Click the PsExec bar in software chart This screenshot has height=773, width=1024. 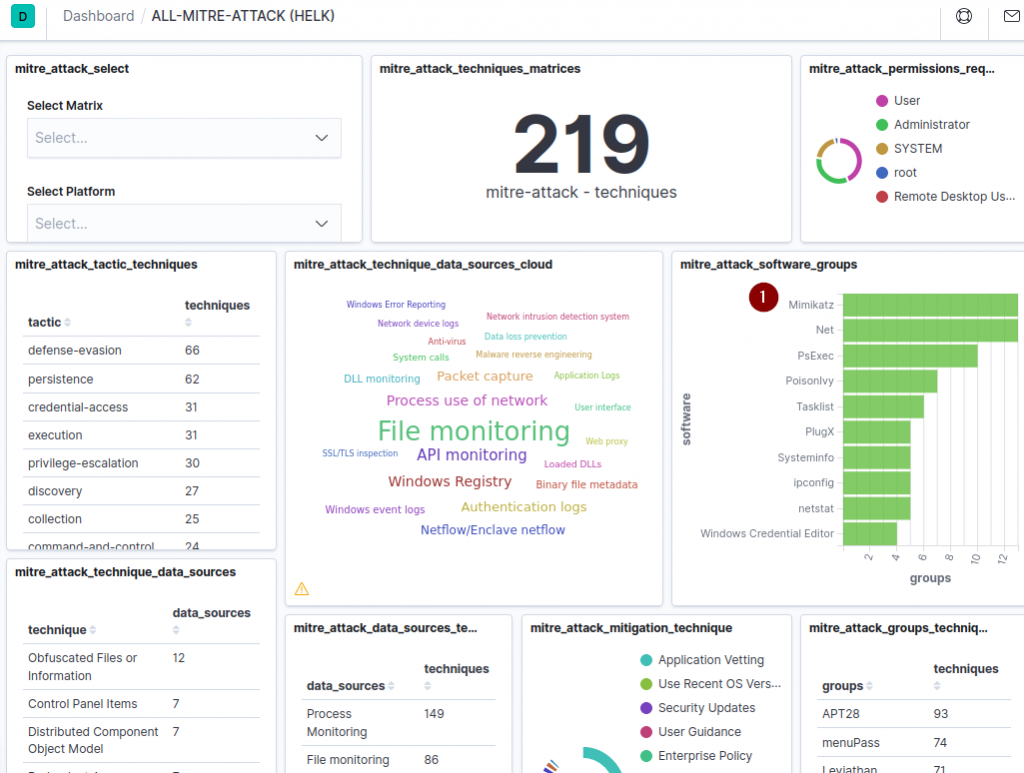(910, 356)
